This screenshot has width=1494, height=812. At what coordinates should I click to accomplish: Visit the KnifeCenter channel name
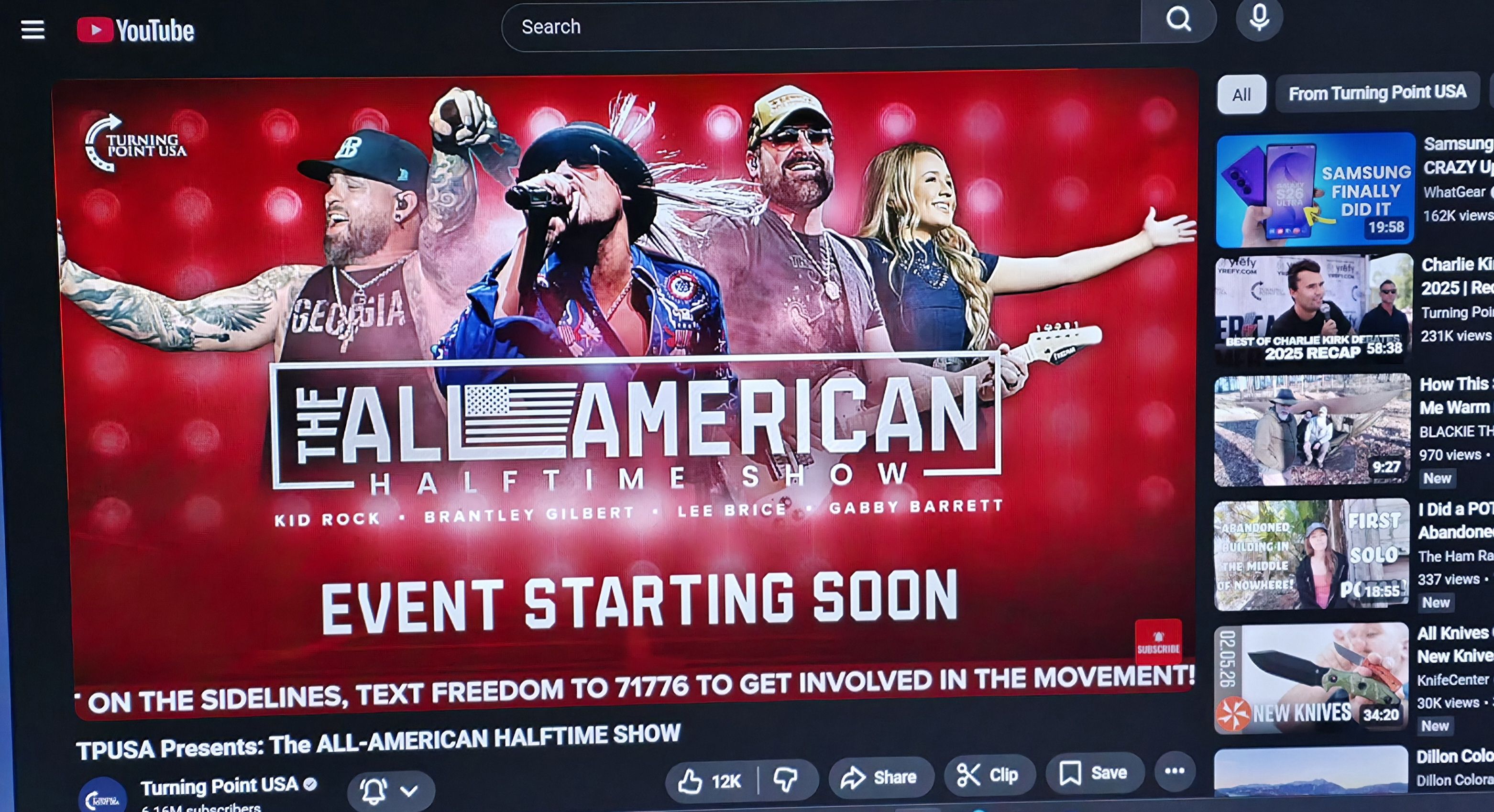coord(1453,680)
